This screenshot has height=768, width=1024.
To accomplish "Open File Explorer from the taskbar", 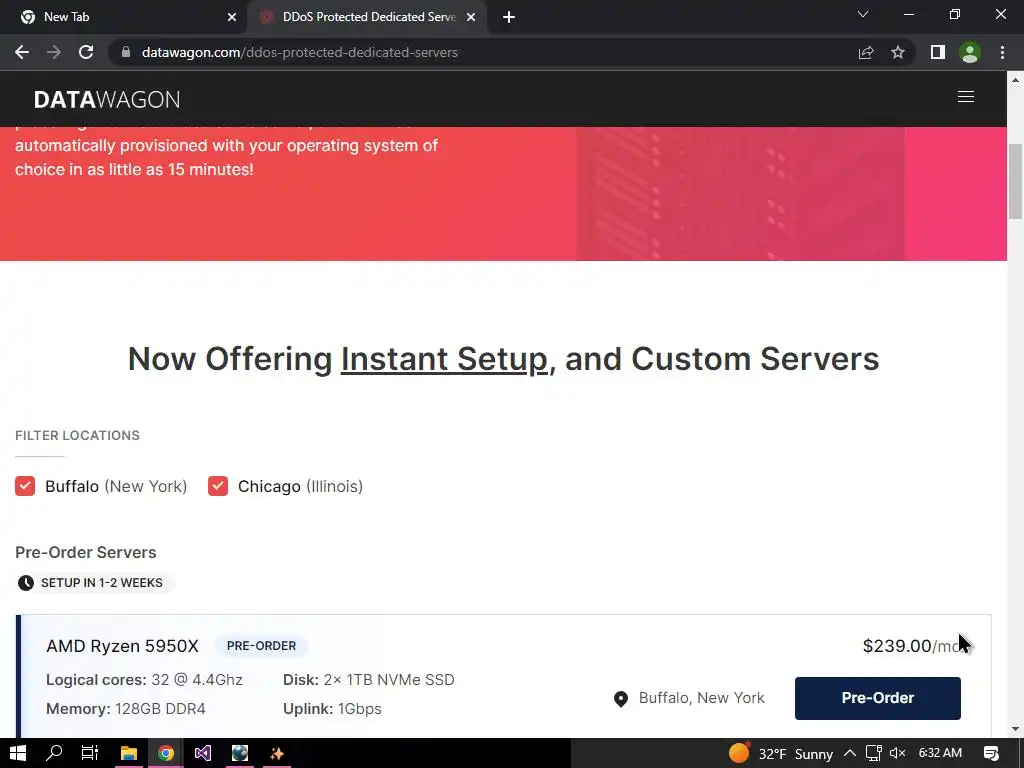I will pyautogui.click(x=128, y=754).
